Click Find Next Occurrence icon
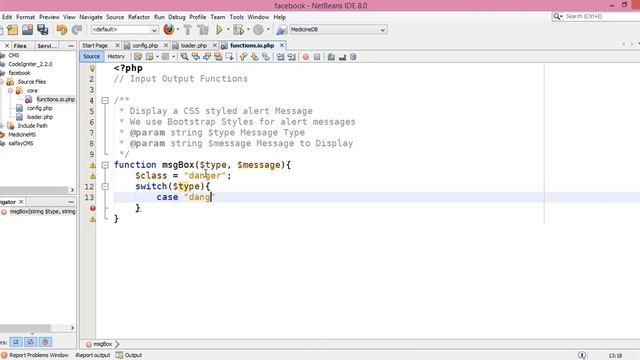Viewport: 640px width, 360px height. pos(207,57)
